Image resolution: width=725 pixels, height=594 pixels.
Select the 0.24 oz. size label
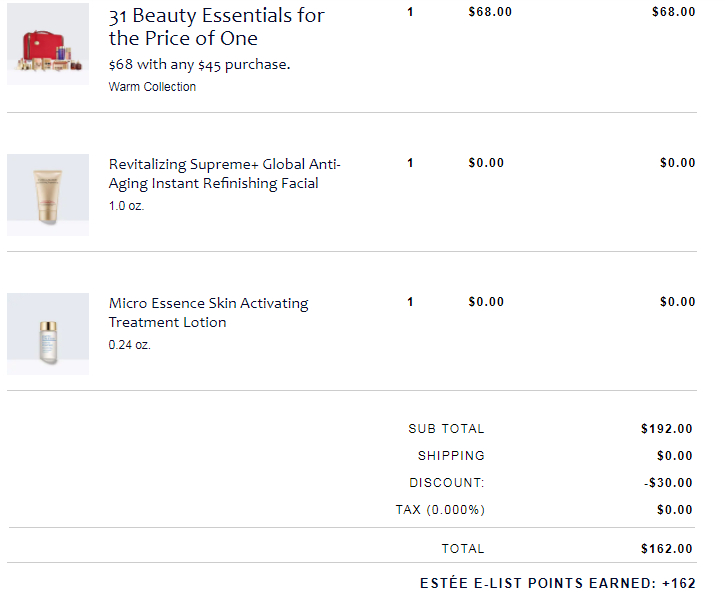click(x=129, y=345)
